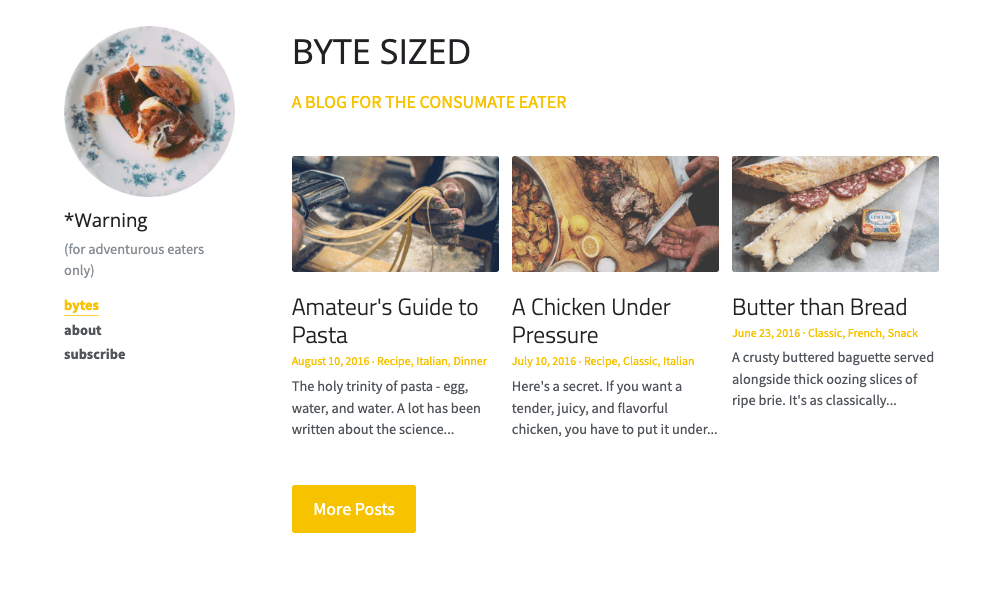Open the subscribe menu link
The width and height of the screenshot is (993, 593).
[x=95, y=354]
